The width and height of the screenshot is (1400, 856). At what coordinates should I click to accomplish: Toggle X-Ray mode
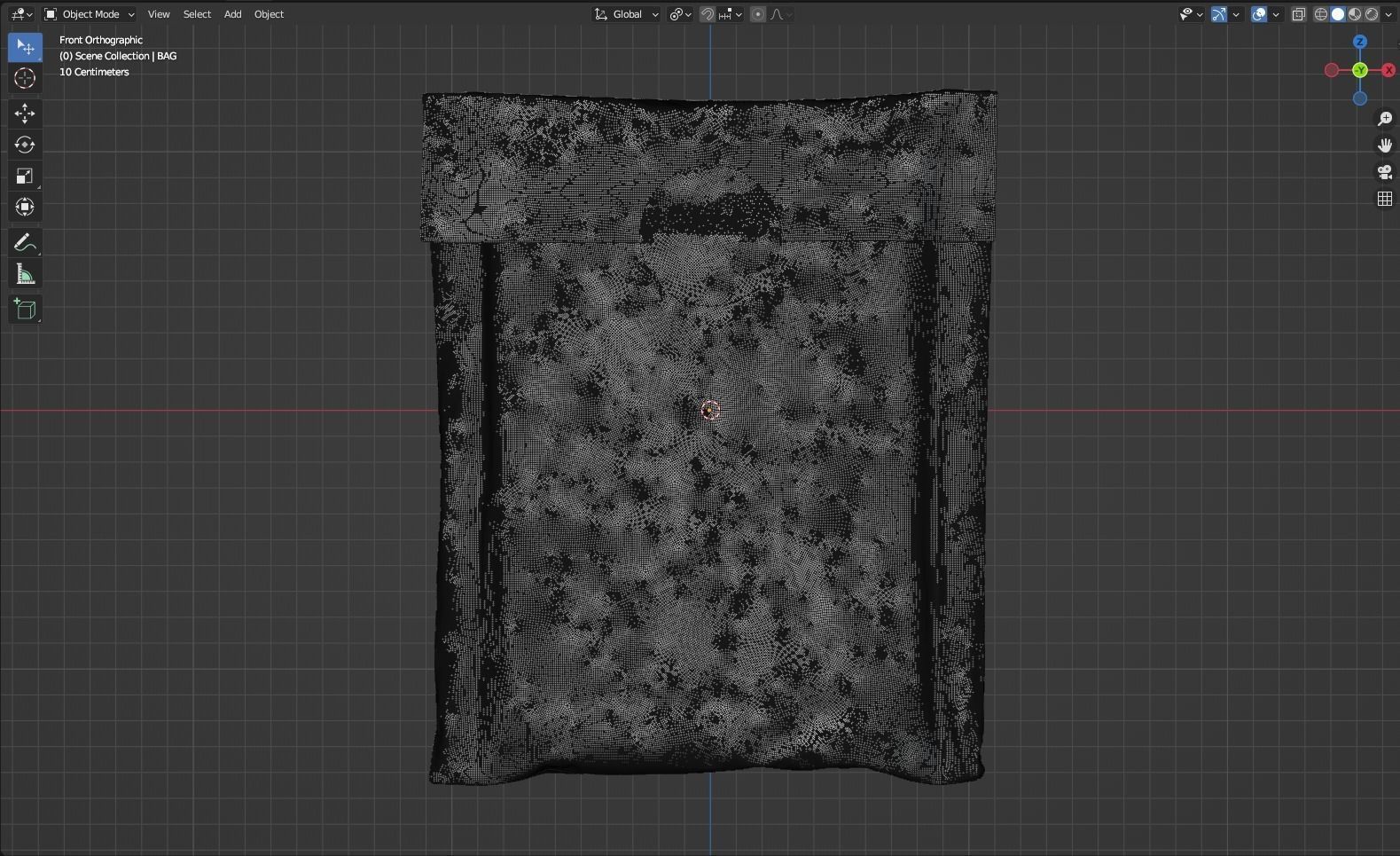[x=1299, y=14]
